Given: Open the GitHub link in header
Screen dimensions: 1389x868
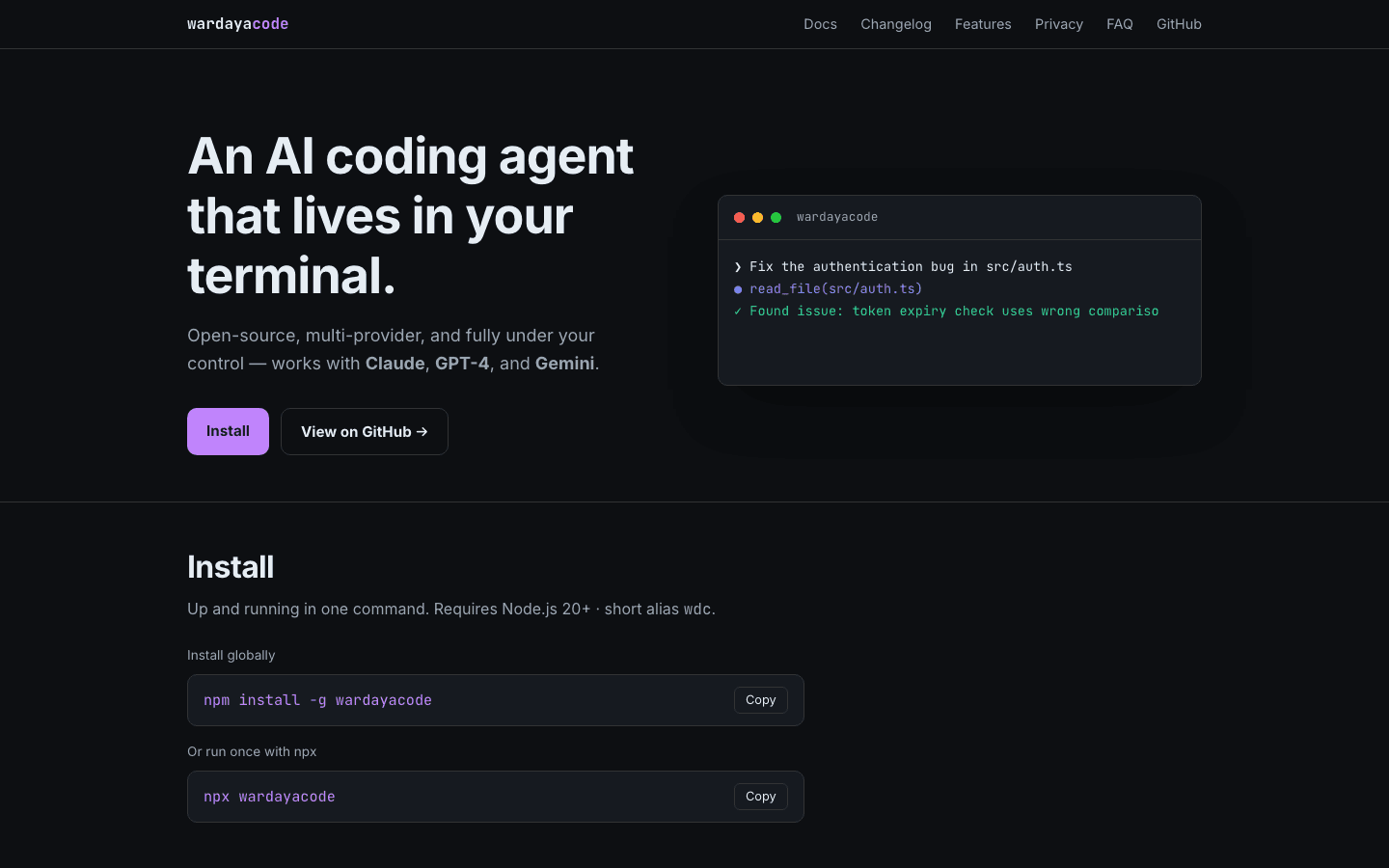Looking at the screenshot, I should 1179,24.
